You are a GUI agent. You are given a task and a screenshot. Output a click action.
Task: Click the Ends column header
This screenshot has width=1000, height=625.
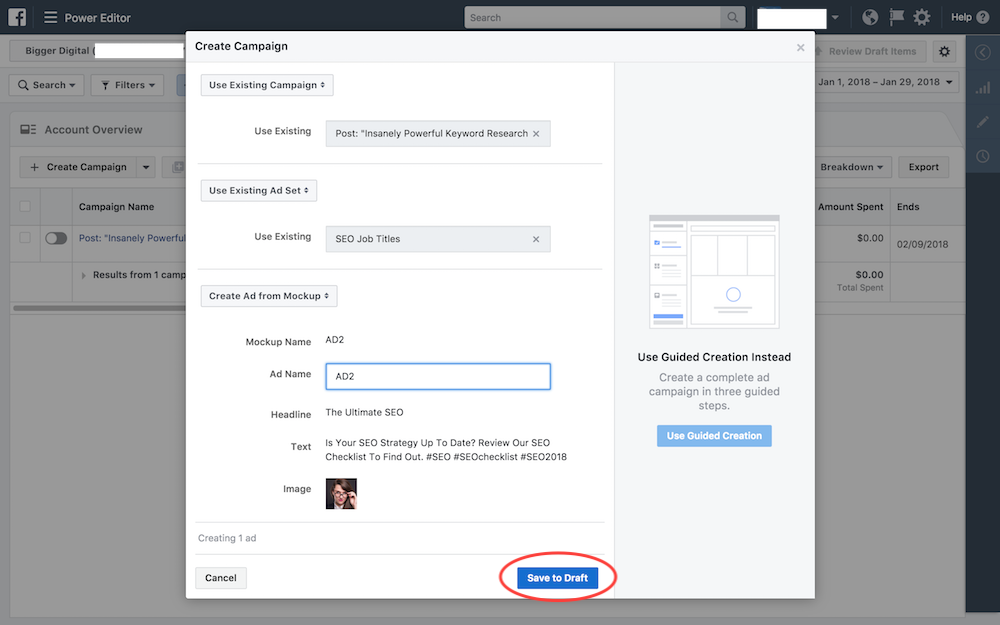click(908, 207)
